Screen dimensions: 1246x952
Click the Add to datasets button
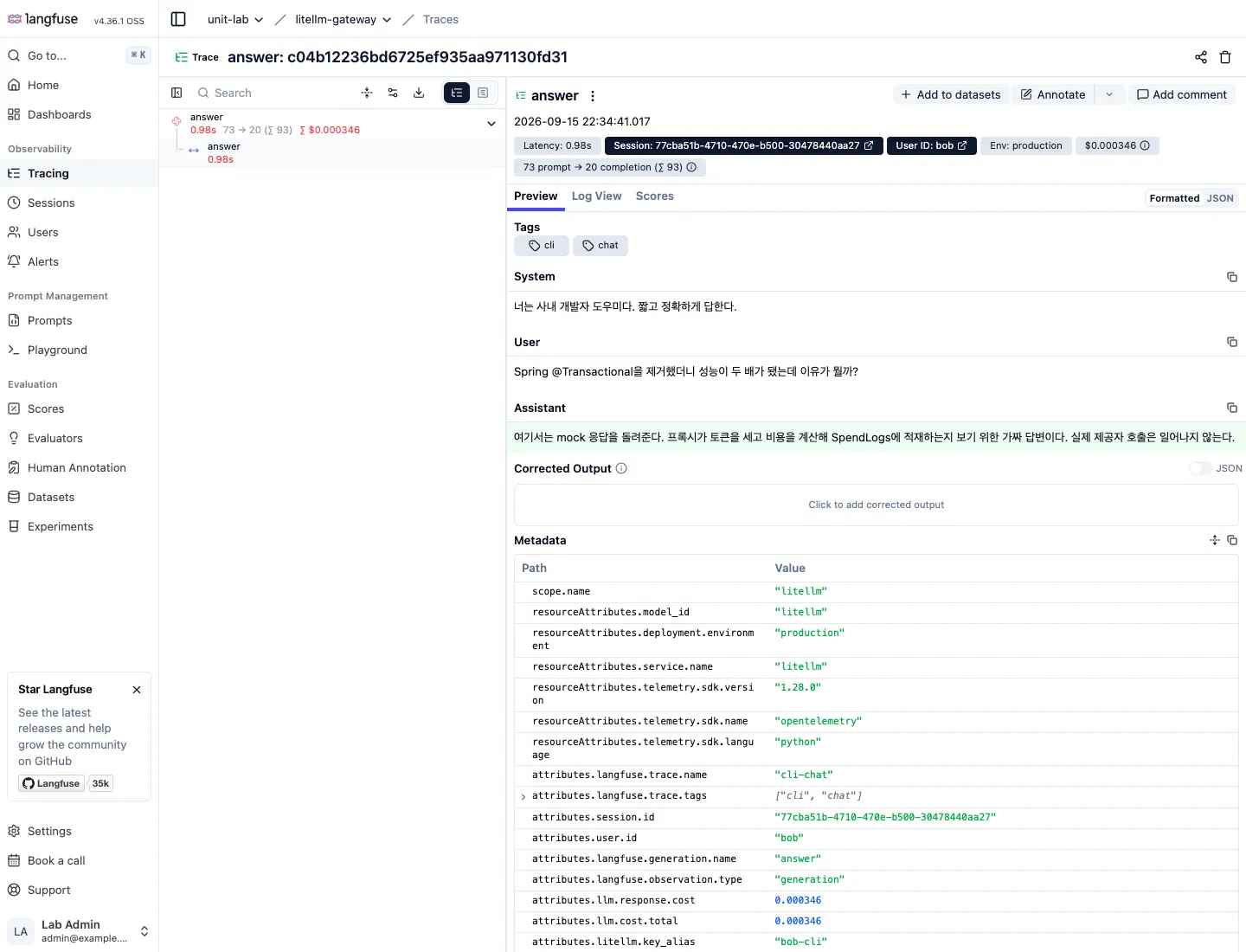coord(951,94)
